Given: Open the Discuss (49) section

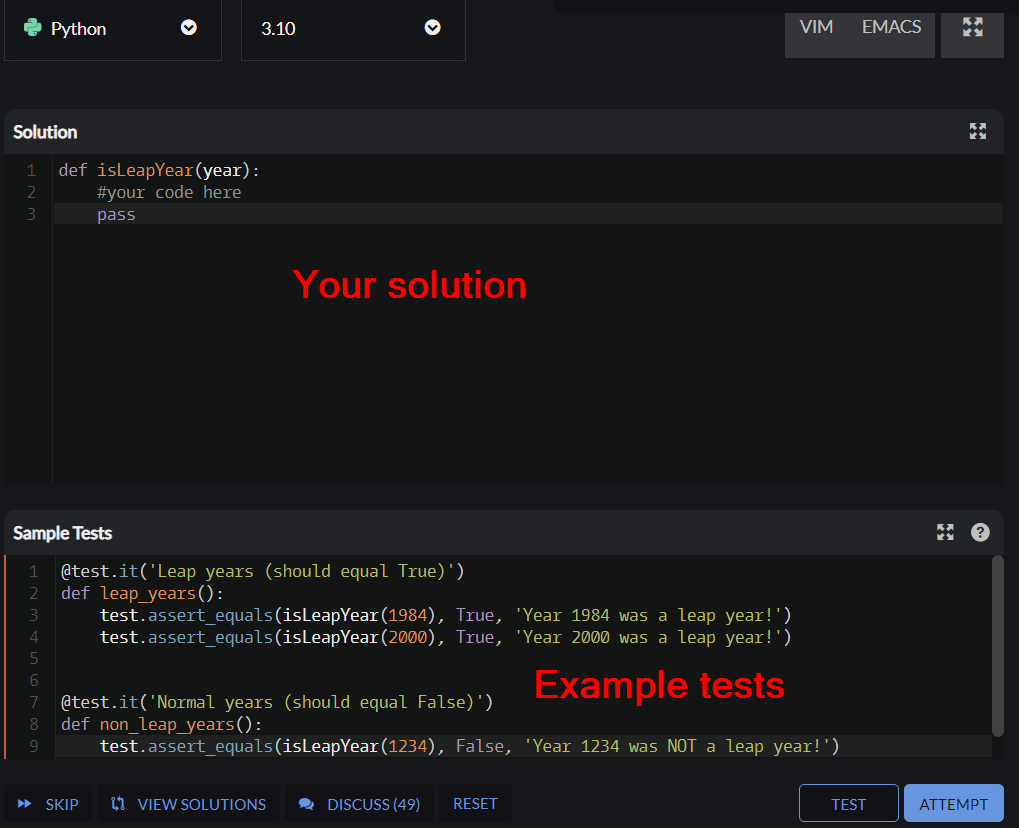Looking at the screenshot, I should coord(360,803).
